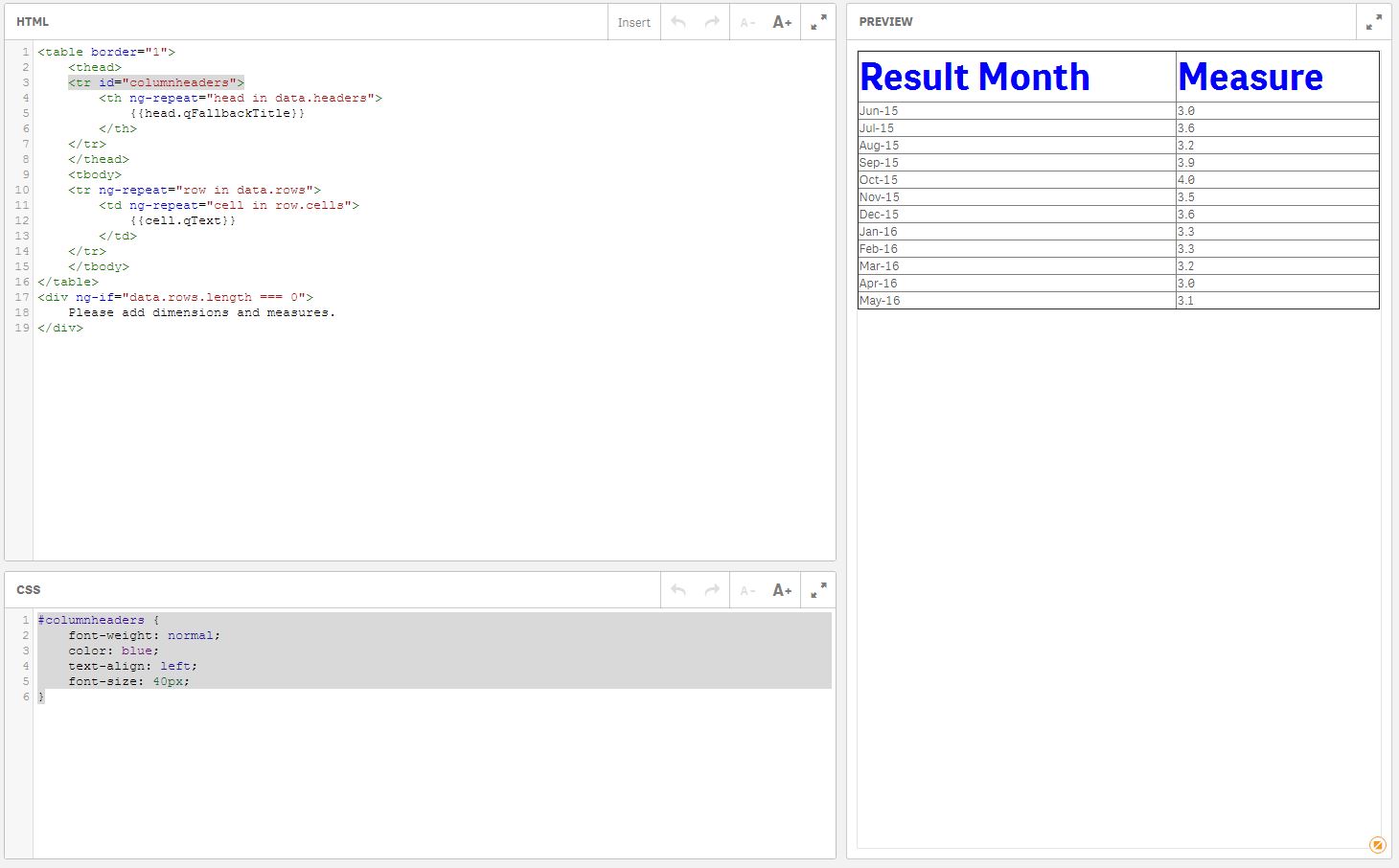Click the font-weight: normal CSS line
The image size is (1399, 868).
(145, 635)
